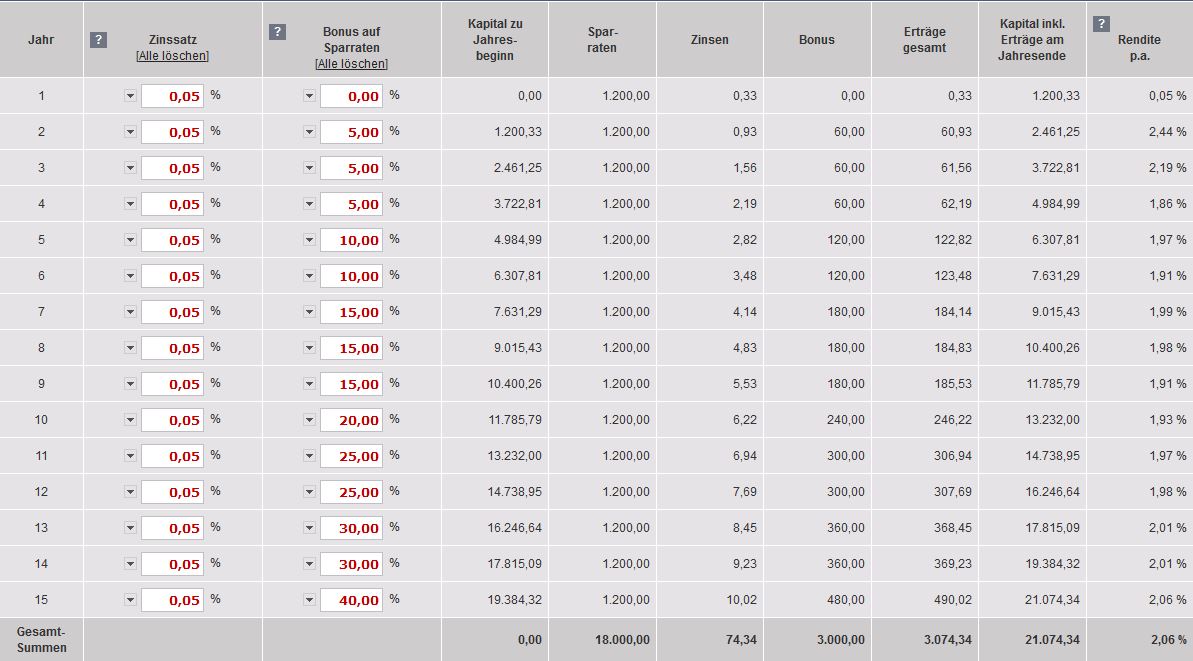Expand the Zinssatz dropdown in year 5

[130, 240]
